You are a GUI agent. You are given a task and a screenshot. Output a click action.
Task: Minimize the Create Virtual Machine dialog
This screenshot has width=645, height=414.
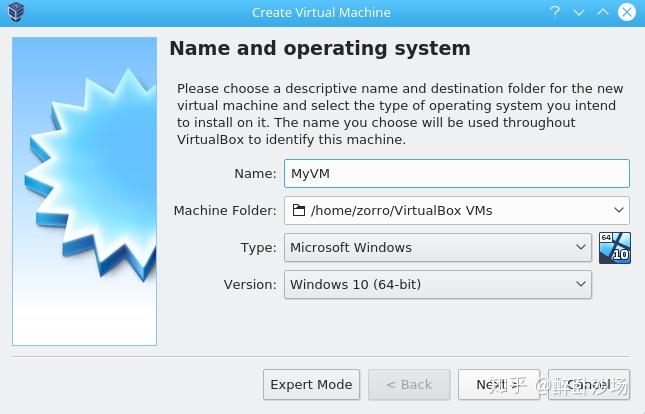[579, 13]
